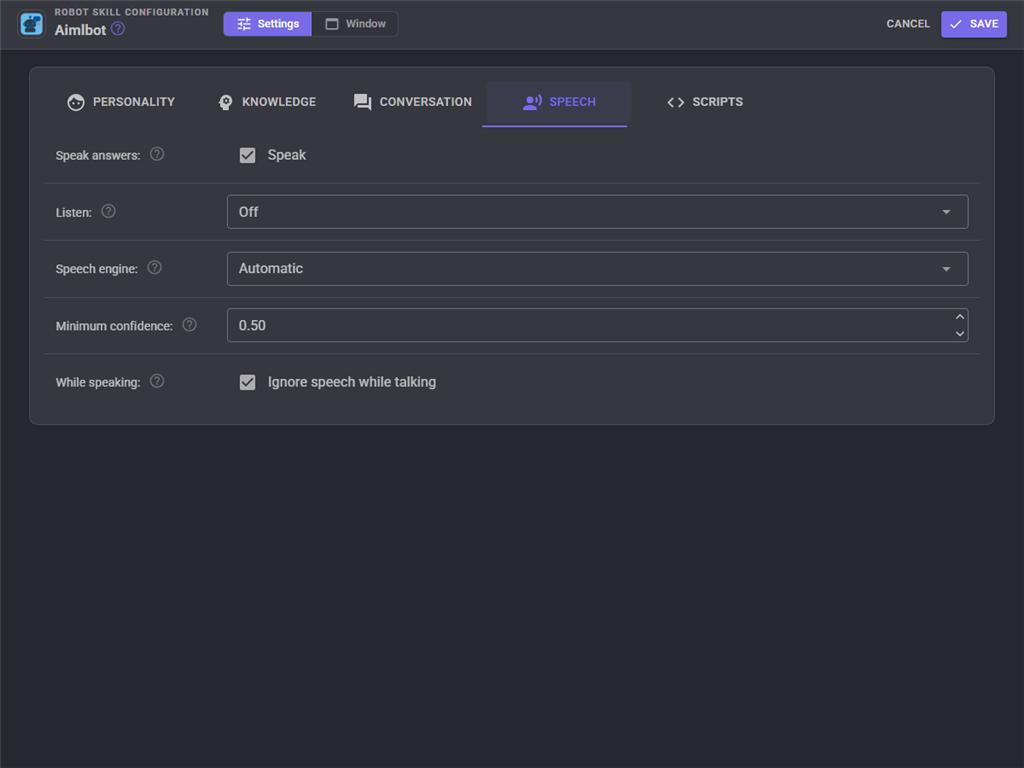
Task: Select the Speech tab
Action: pos(559,102)
